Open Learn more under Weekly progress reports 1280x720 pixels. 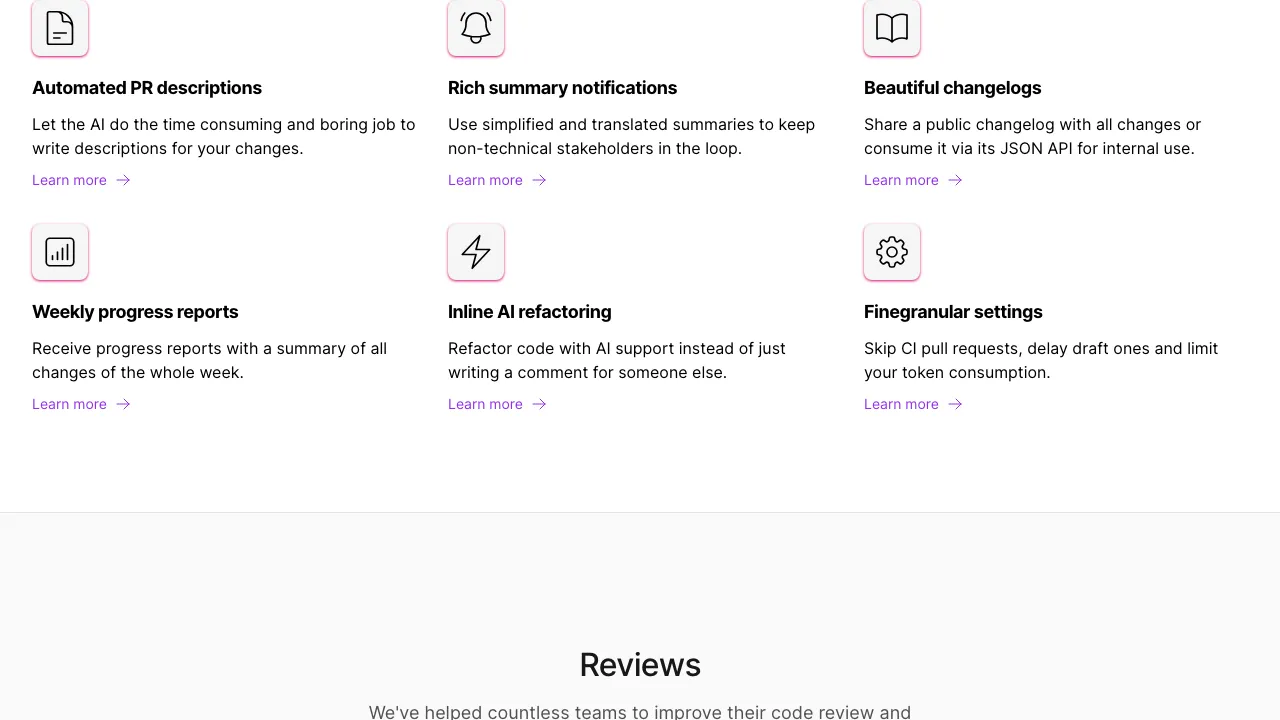click(69, 404)
